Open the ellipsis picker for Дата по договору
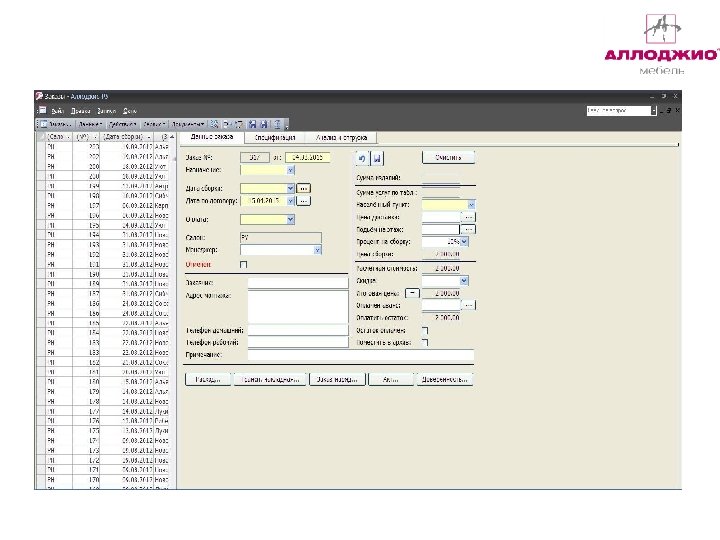 pyautogui.click(x=303, y=201)
